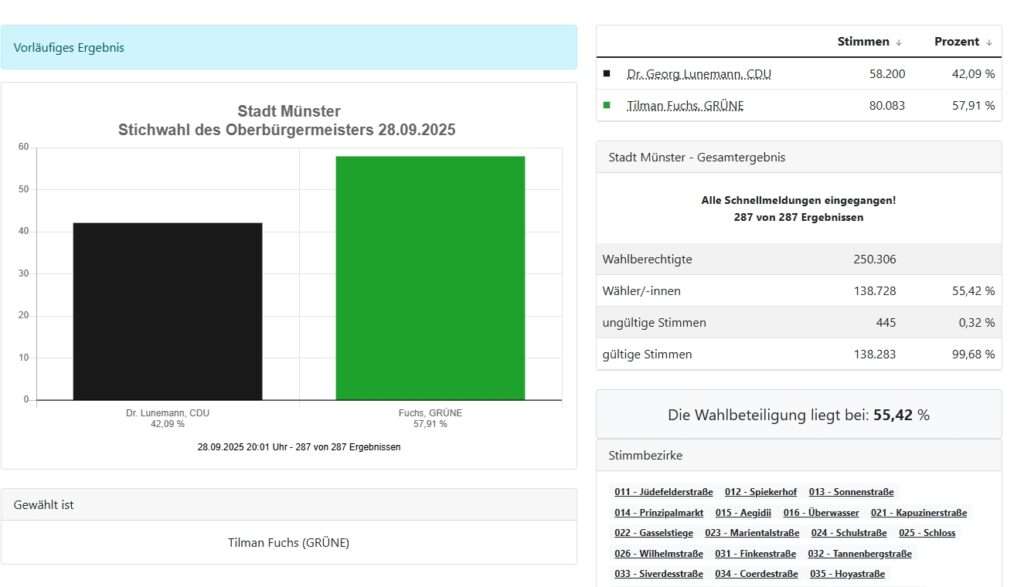The image size is (1024, 587).
Task: Click the Vorläufiges Ergebnis banner
Action: coord(288,47)
